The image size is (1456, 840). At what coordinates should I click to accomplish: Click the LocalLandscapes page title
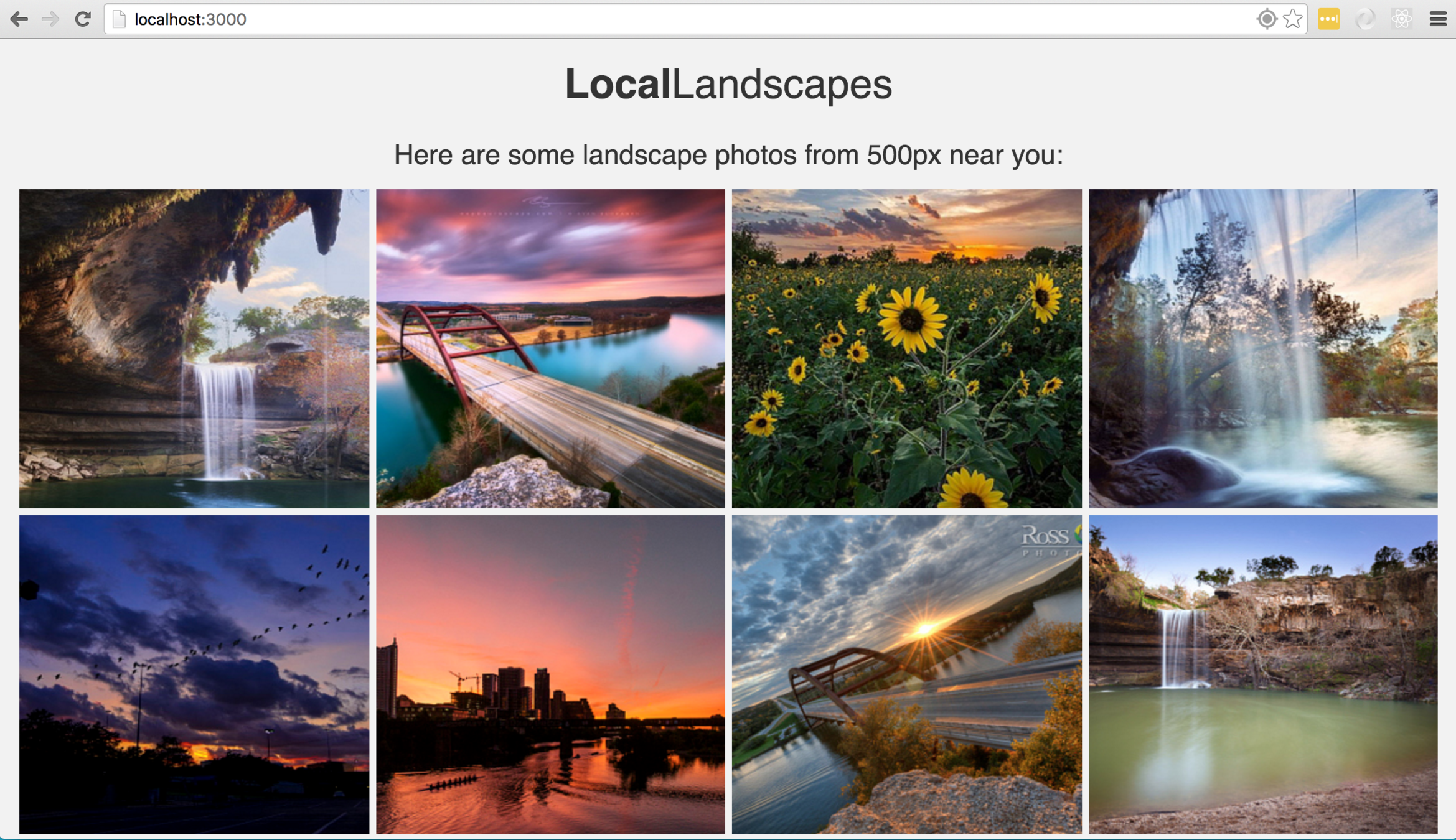(728, 85)
